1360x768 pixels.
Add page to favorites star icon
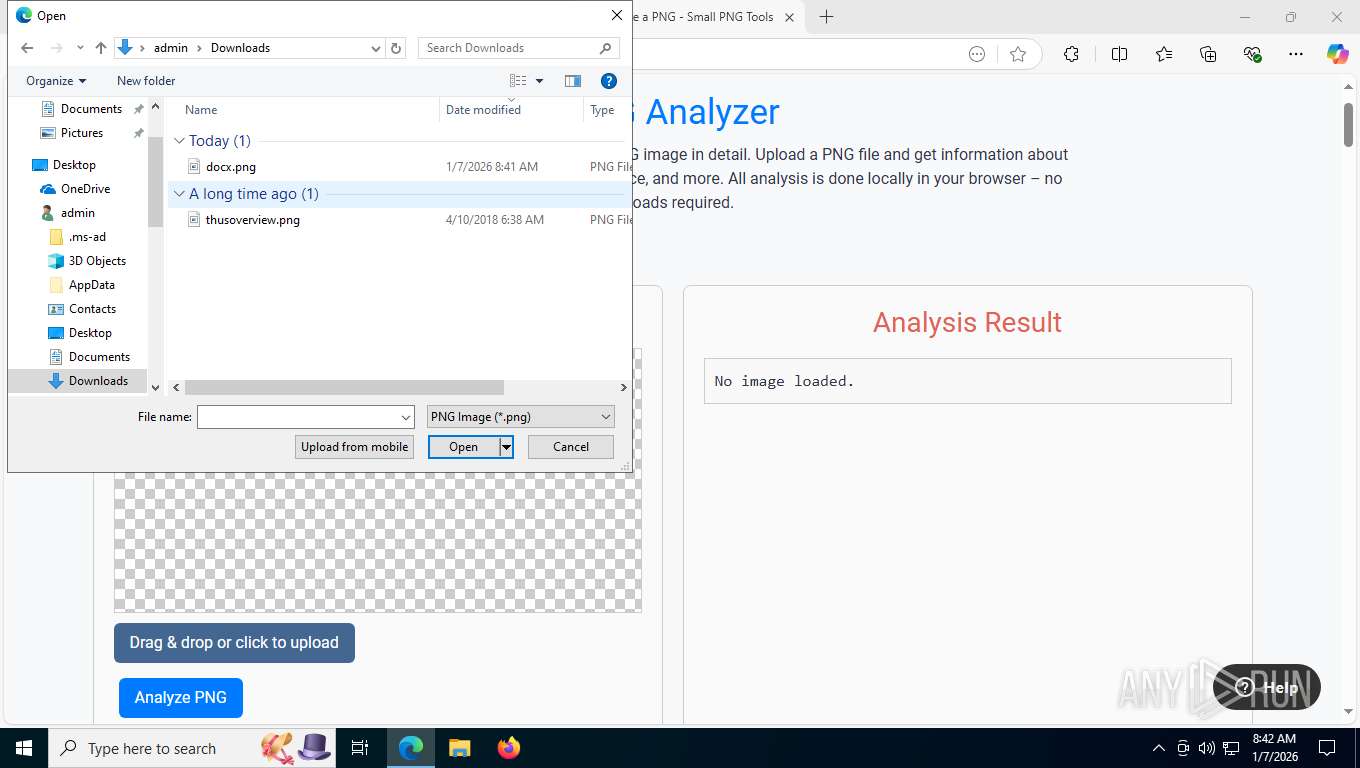[x=1018, y=54]
